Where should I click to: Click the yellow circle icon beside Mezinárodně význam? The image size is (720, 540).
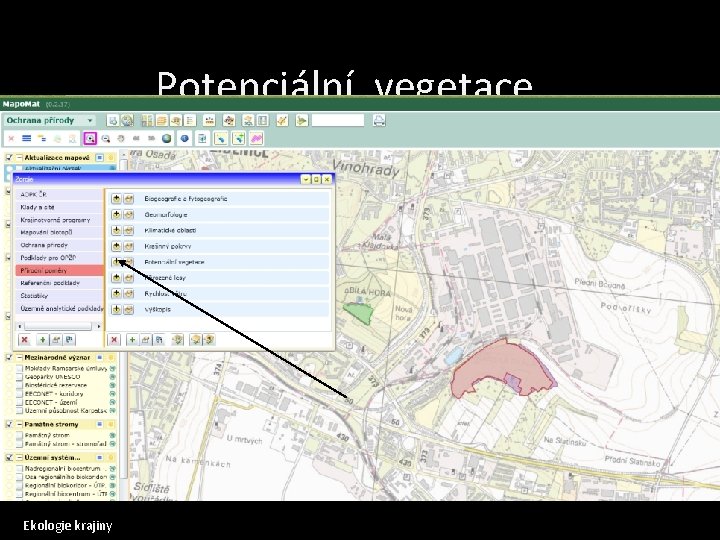(111, 357)
